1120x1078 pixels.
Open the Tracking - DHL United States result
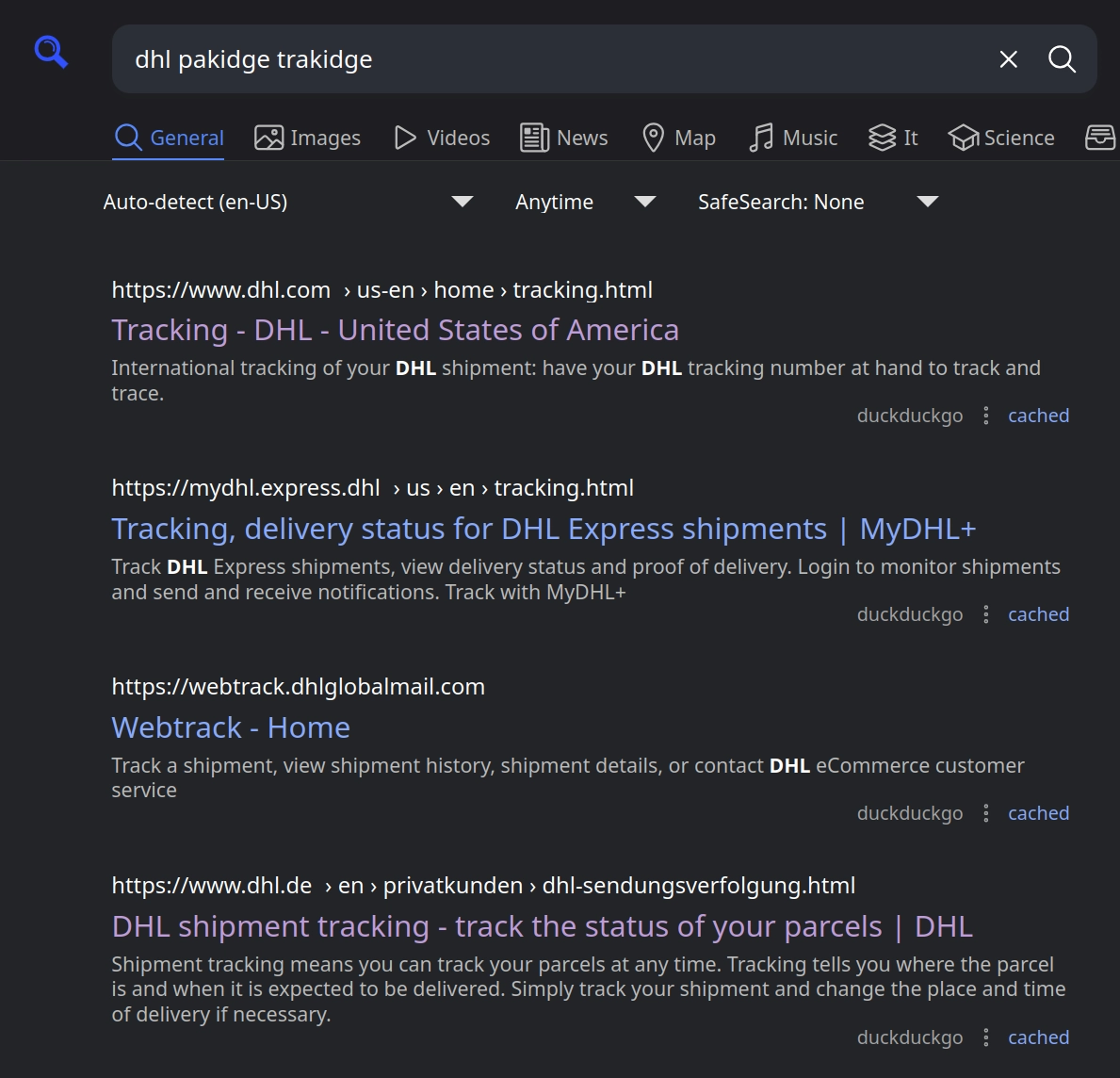tap(395, 330)
